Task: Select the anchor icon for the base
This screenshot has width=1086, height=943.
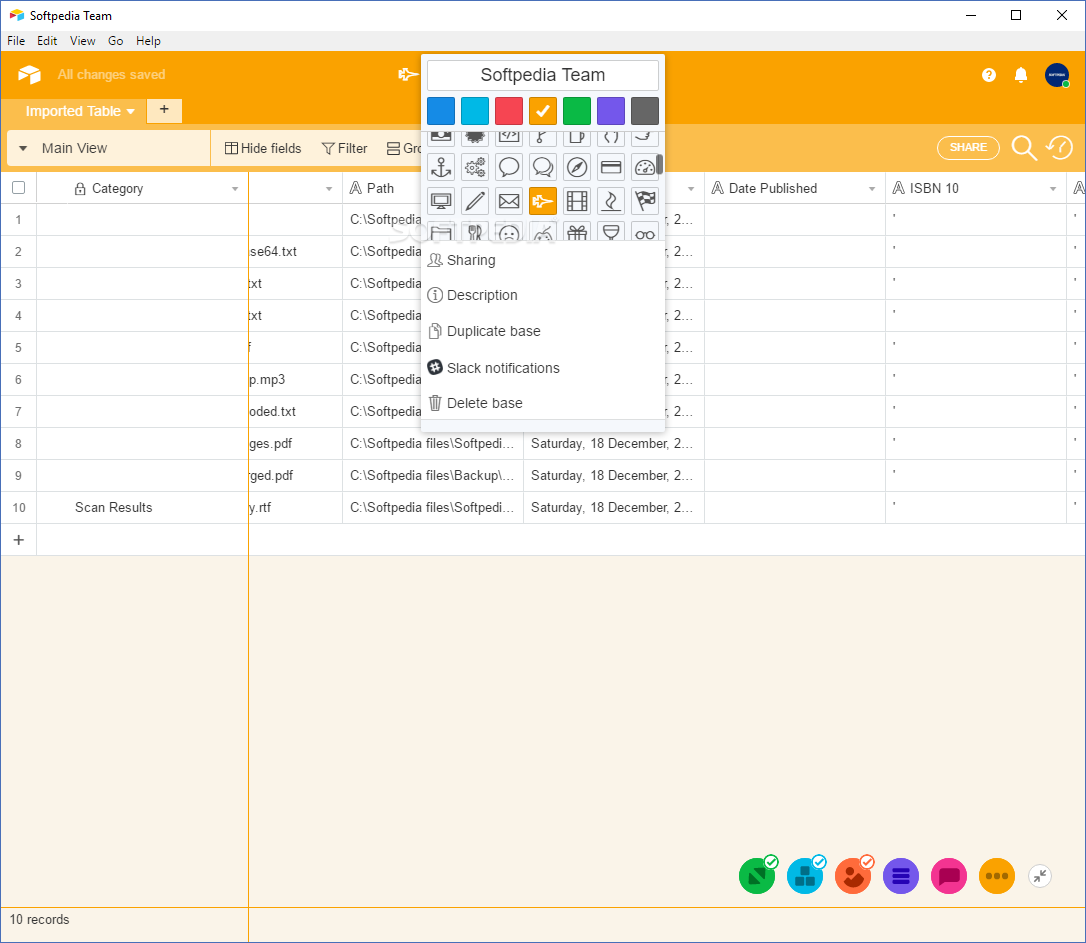Action: 441,167
